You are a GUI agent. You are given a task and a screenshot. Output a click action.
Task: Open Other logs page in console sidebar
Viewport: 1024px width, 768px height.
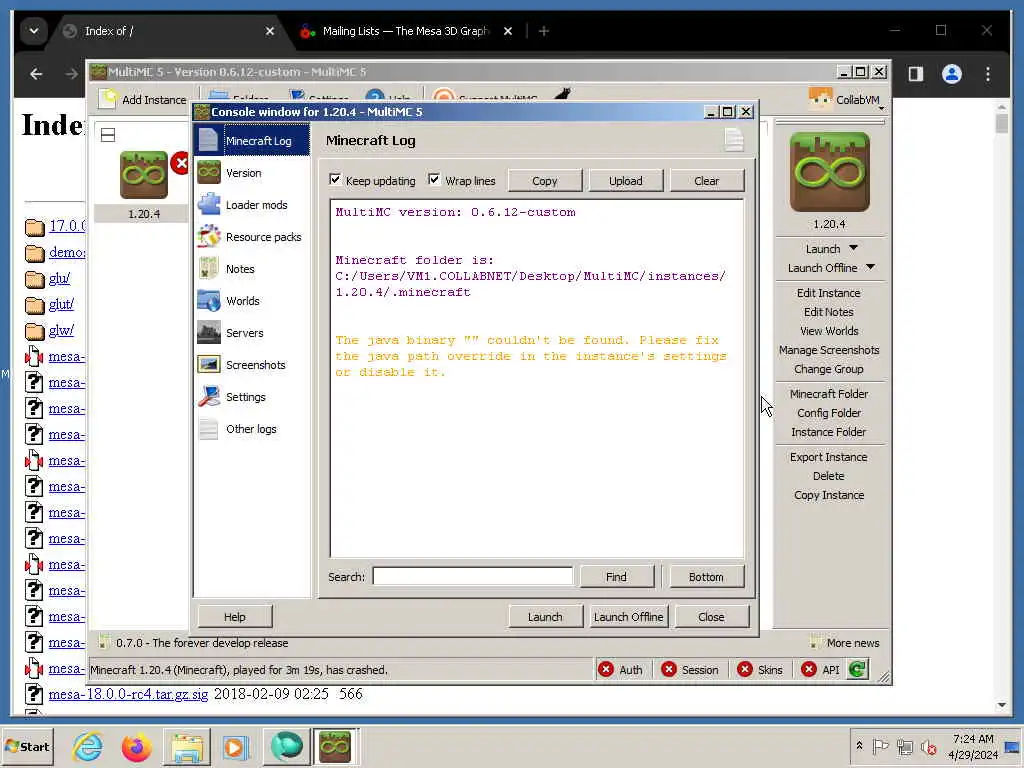click(252, 429)
